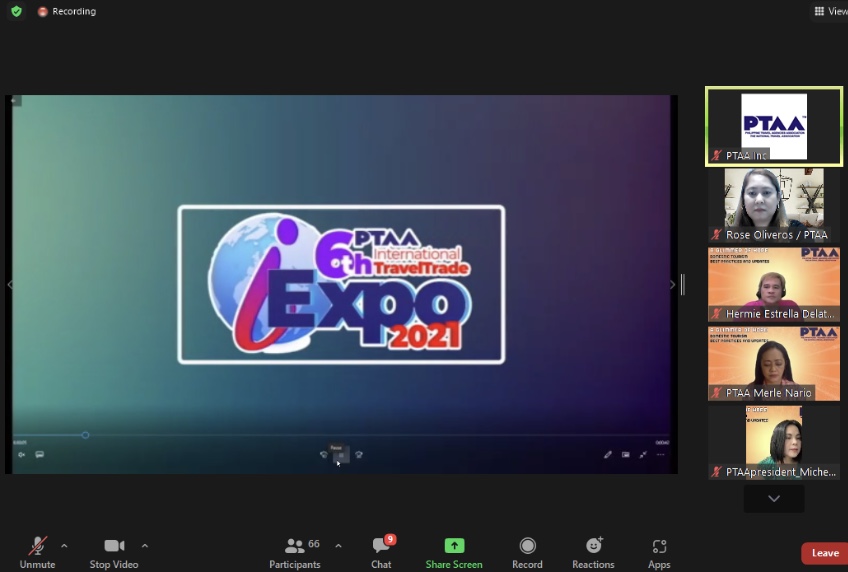Click the red Recording indicator
848x572 pixels.
click(x=67, y=11)
